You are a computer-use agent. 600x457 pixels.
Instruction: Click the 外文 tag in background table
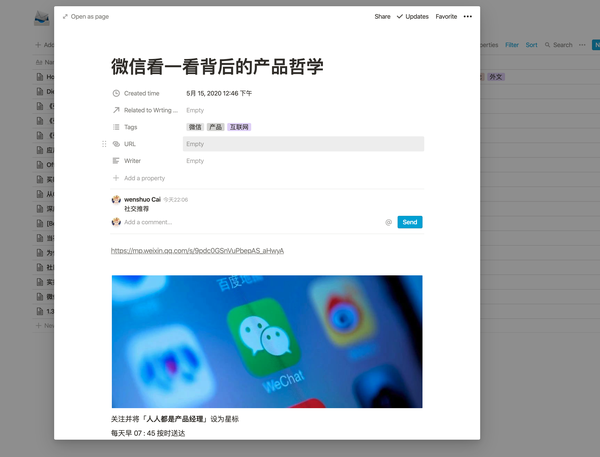point(496,77)
